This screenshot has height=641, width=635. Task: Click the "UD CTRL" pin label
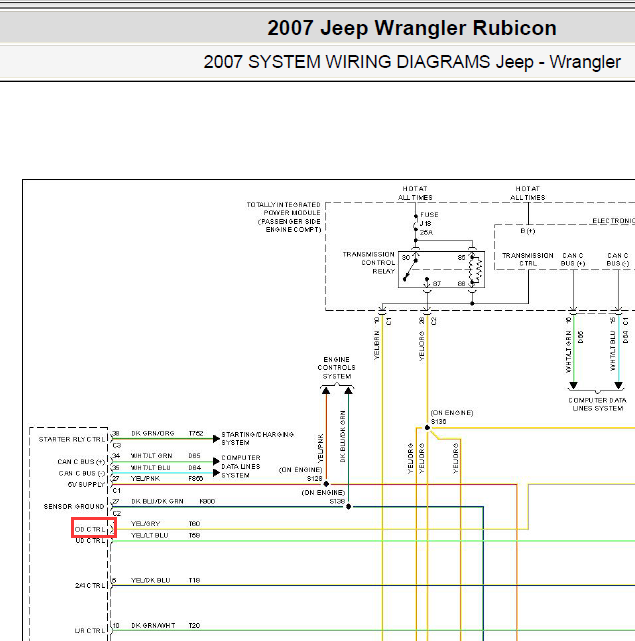tap(90, 540)
